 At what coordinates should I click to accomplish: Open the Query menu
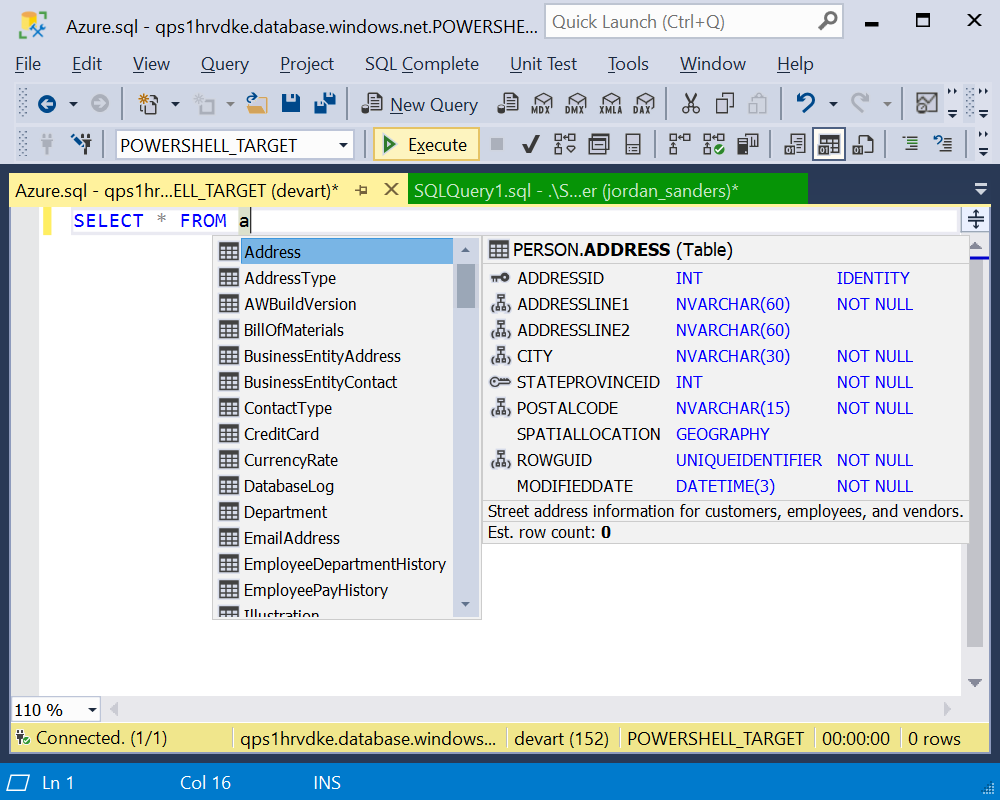(224, 64)
